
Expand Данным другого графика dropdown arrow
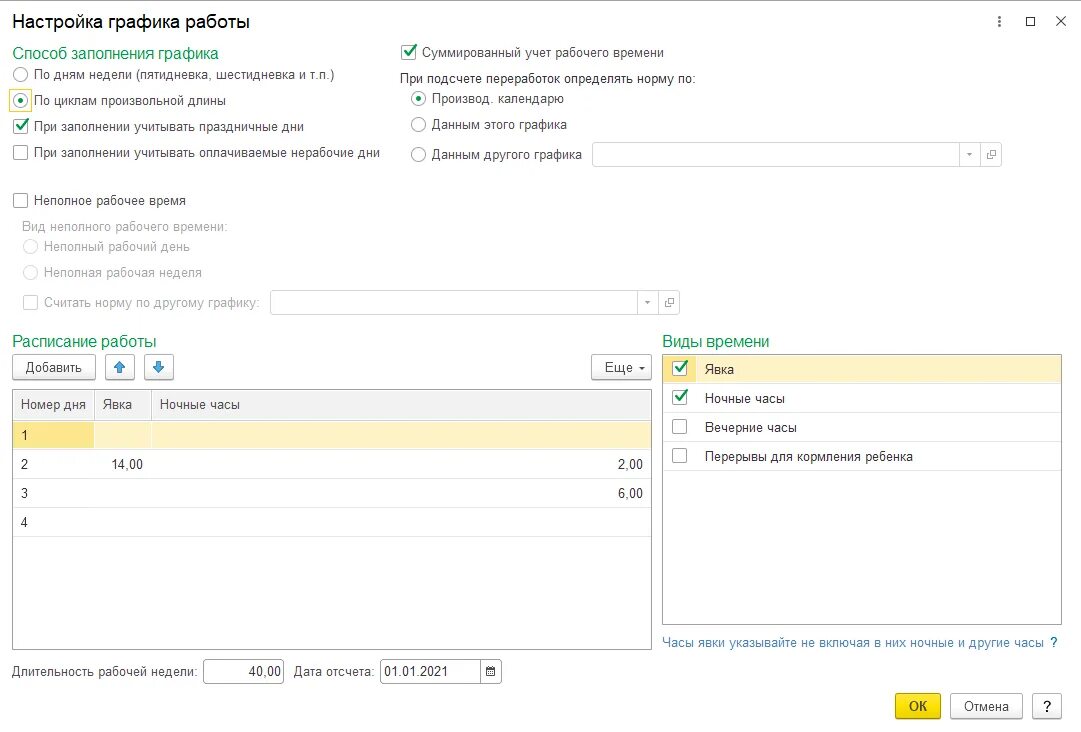969,154
